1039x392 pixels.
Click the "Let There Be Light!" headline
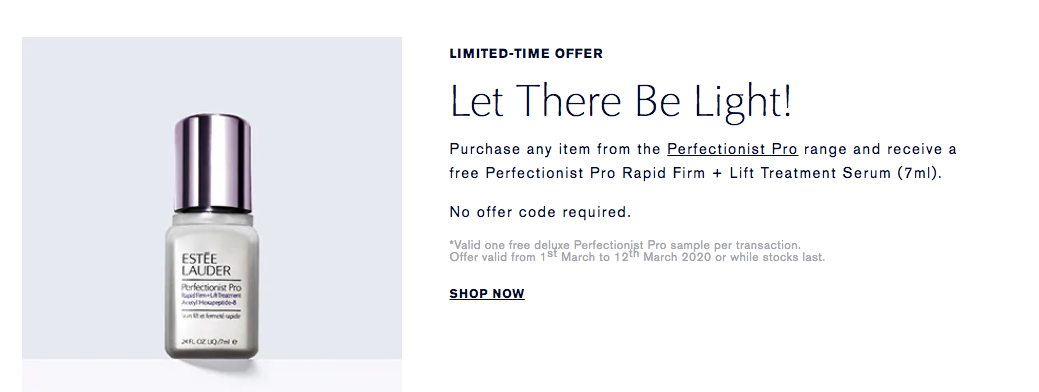coord(621,102)
